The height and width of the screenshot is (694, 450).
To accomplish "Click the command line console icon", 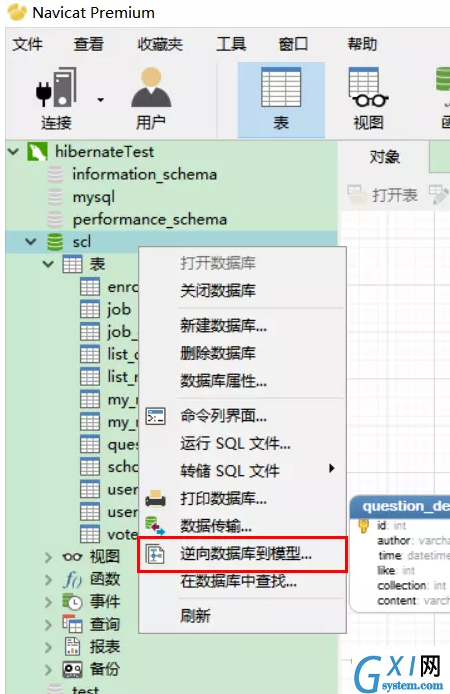I will pos(156,416).
